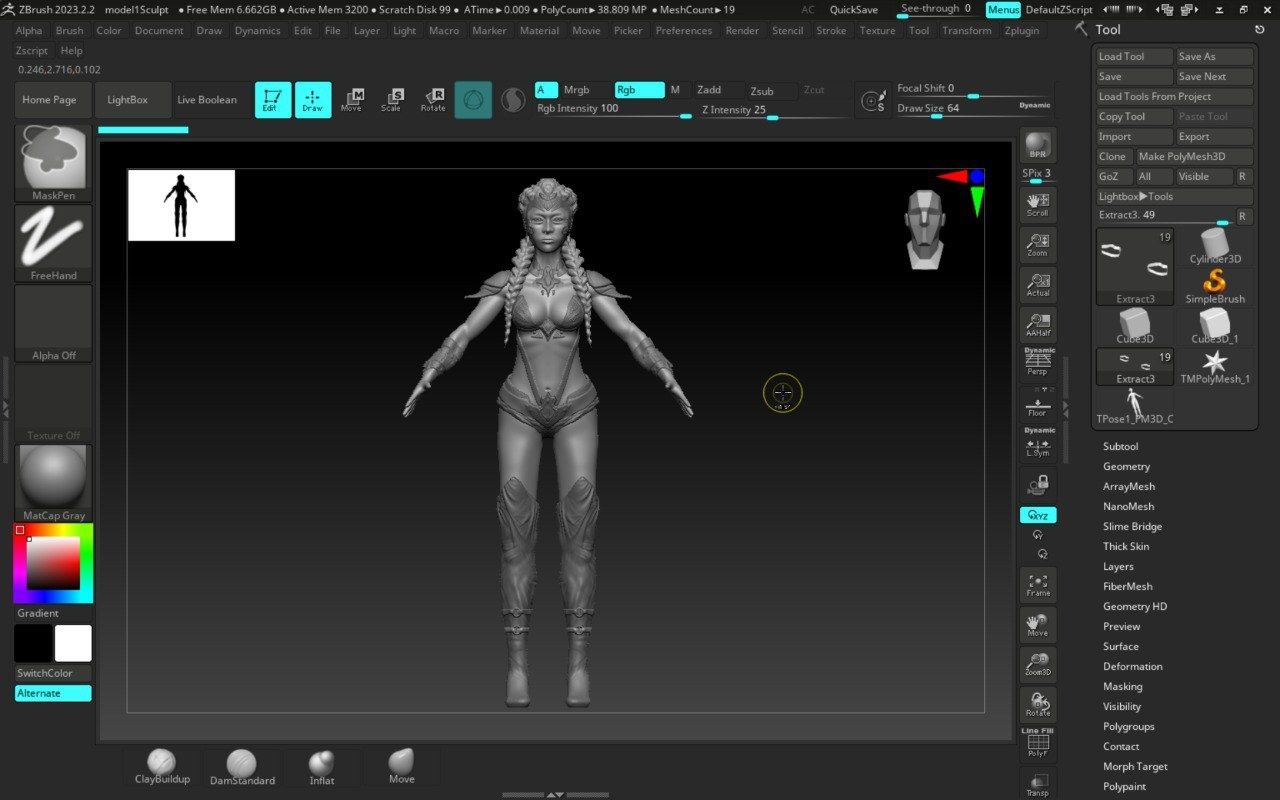Expand the Geometry subpalette

pyautogui.click(x=1126, y=466)
